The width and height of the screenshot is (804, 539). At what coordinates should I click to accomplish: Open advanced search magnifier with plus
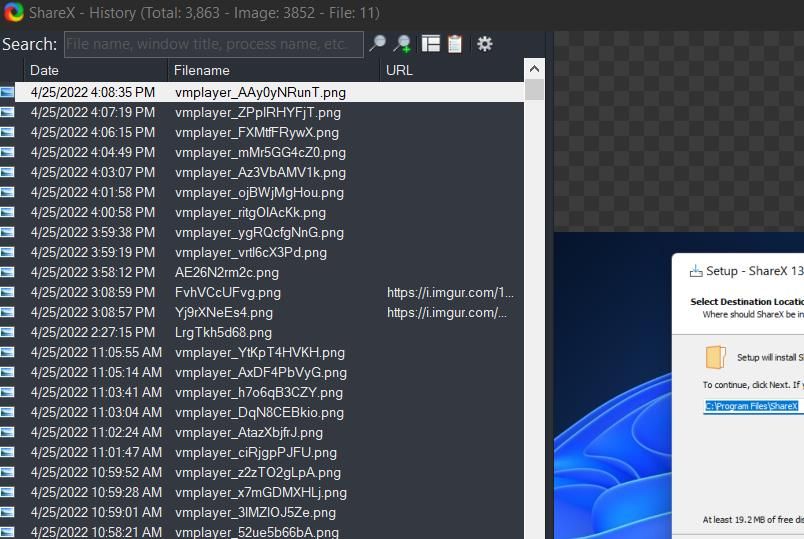click(x=403, y=44)
